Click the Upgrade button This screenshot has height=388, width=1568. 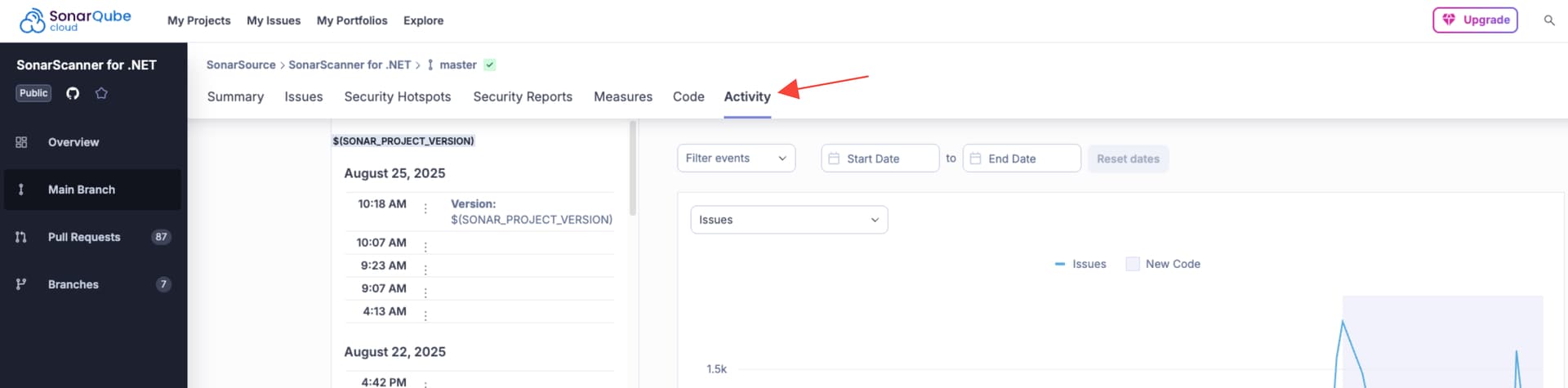tap(1475, 20)
